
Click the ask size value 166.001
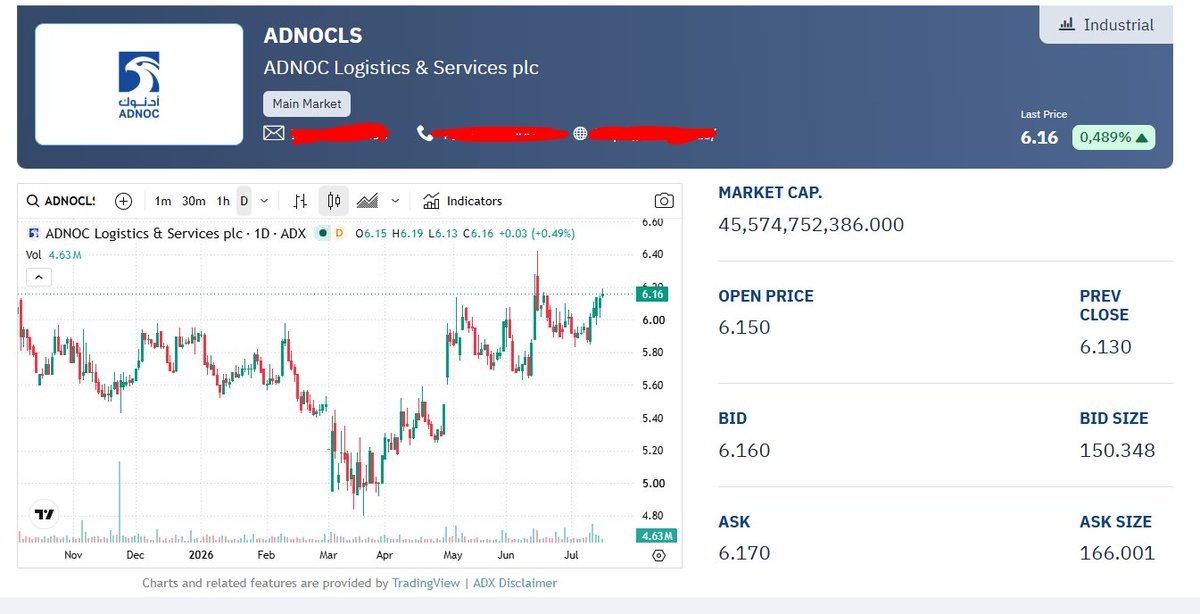click(1117, 553)
